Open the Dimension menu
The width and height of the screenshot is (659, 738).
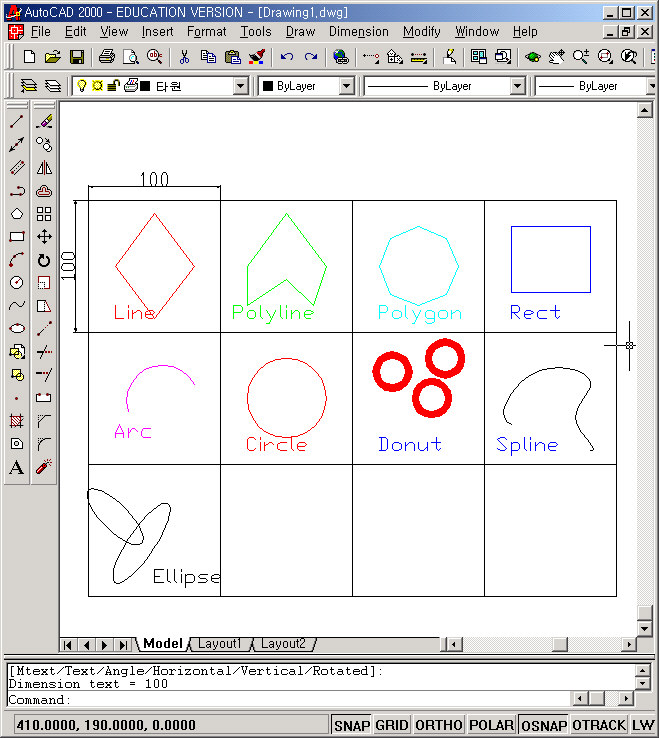[359, 32]
